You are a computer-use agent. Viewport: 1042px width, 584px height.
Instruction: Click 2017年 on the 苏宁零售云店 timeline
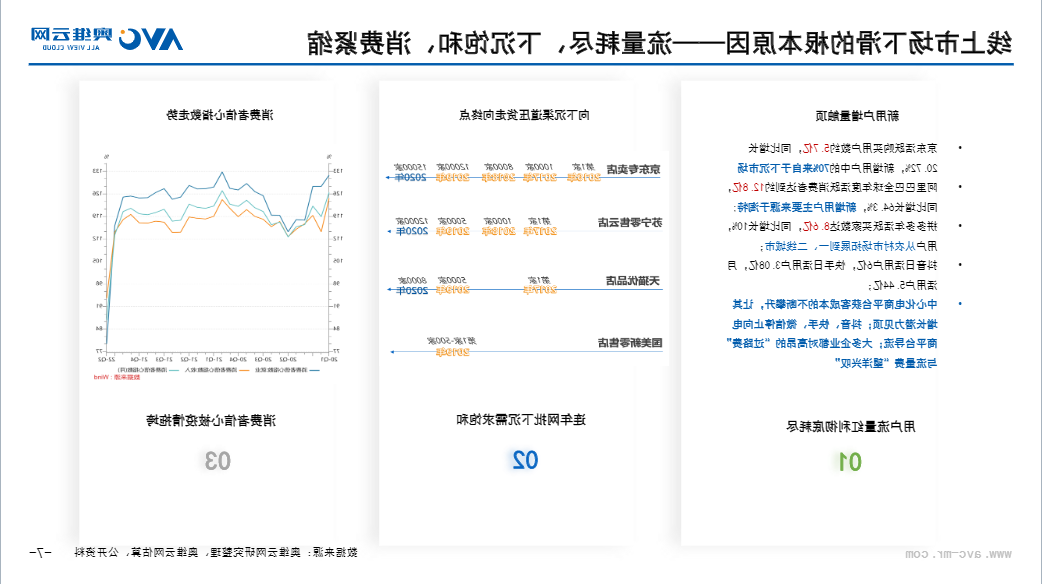tap(540, 231)
